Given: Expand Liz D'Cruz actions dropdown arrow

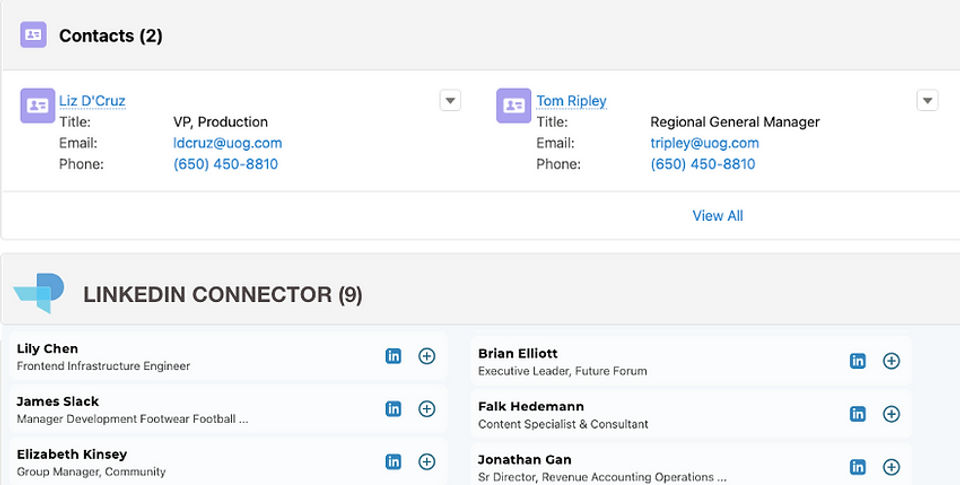Looking at the screenshot, I should [x=450, y=100].
